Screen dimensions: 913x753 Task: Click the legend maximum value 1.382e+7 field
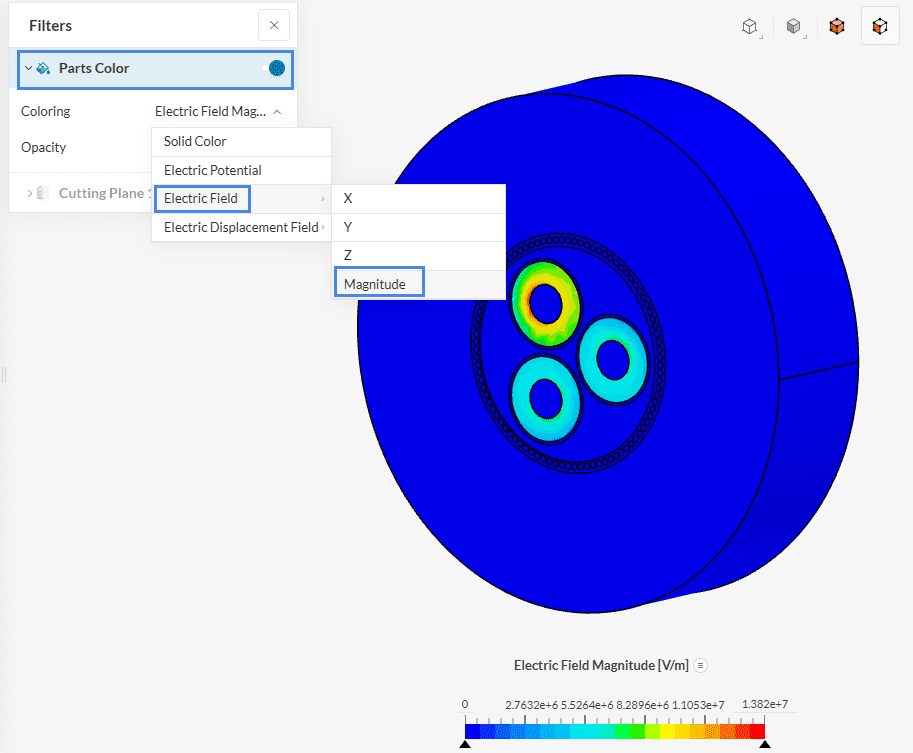[x=764, y=704]
